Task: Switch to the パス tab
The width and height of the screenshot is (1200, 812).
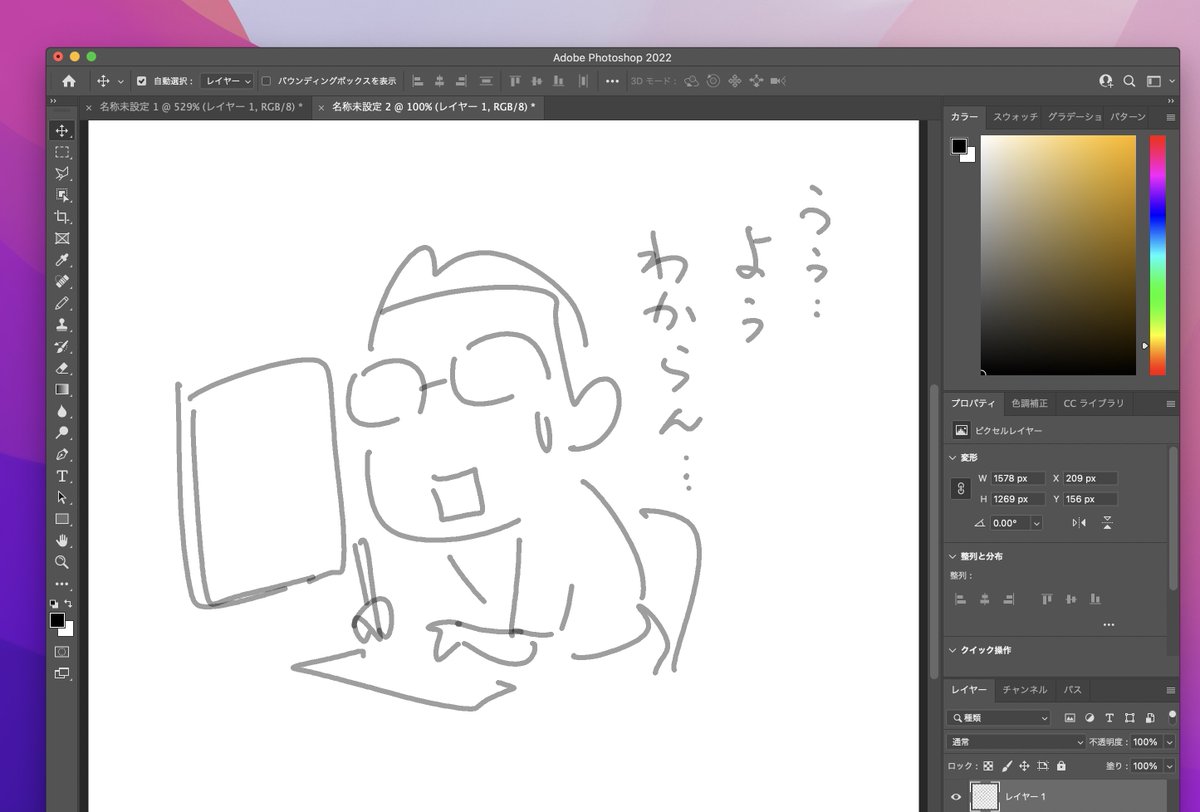Action: [1072, 690]
